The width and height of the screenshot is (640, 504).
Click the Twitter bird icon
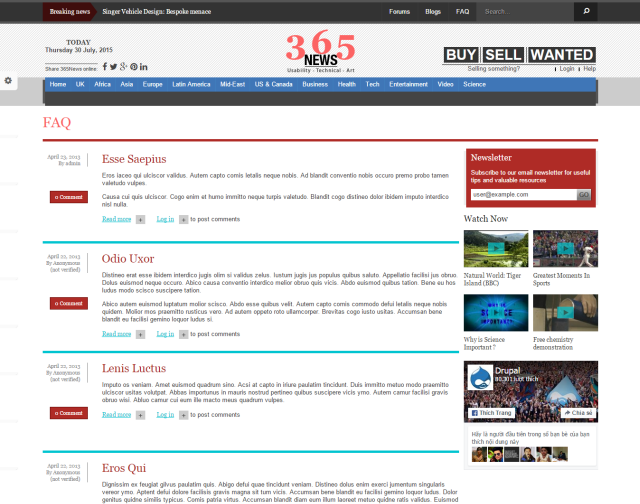[x=113, y=67]
